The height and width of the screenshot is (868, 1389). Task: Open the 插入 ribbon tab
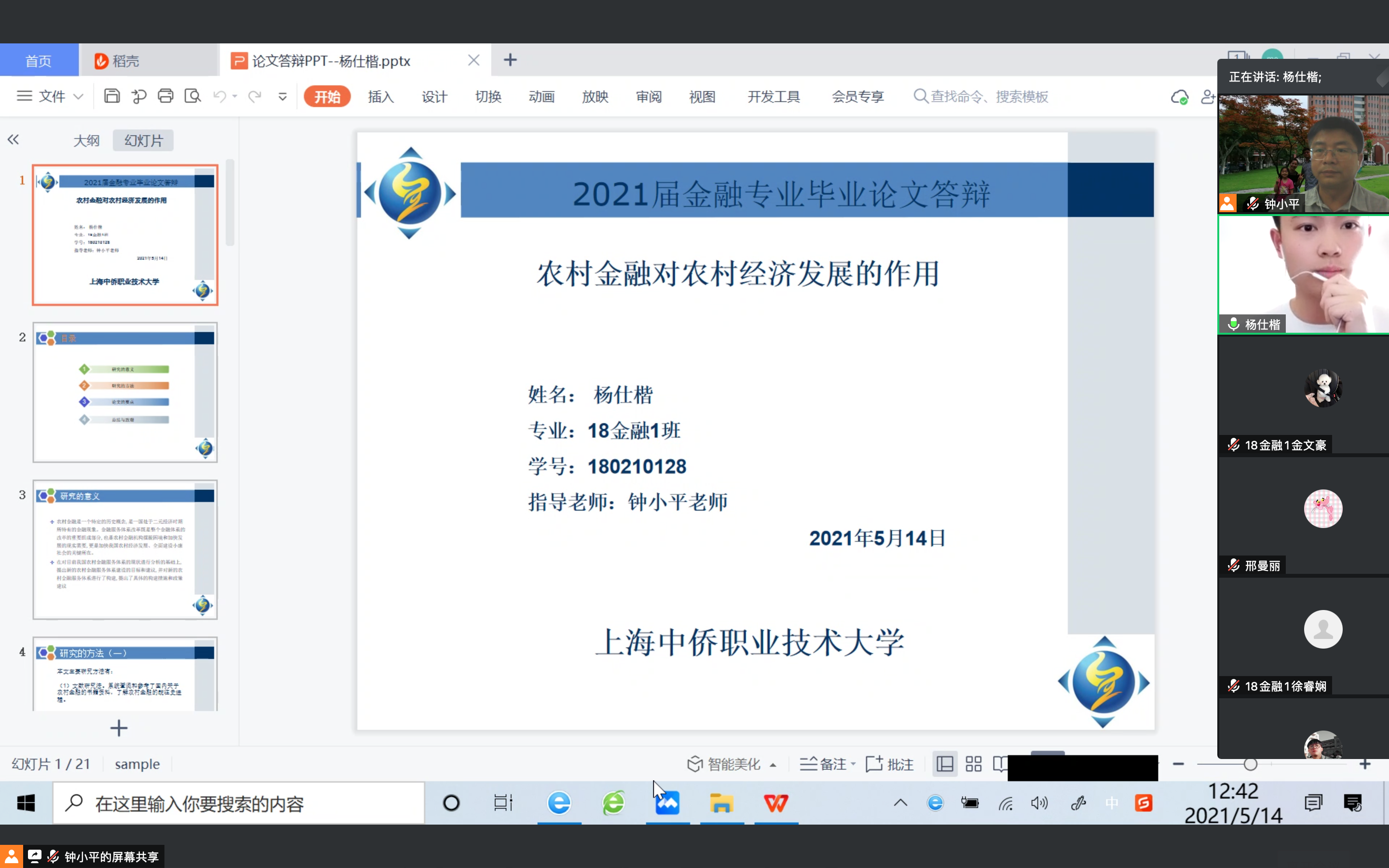coord(381,96)
